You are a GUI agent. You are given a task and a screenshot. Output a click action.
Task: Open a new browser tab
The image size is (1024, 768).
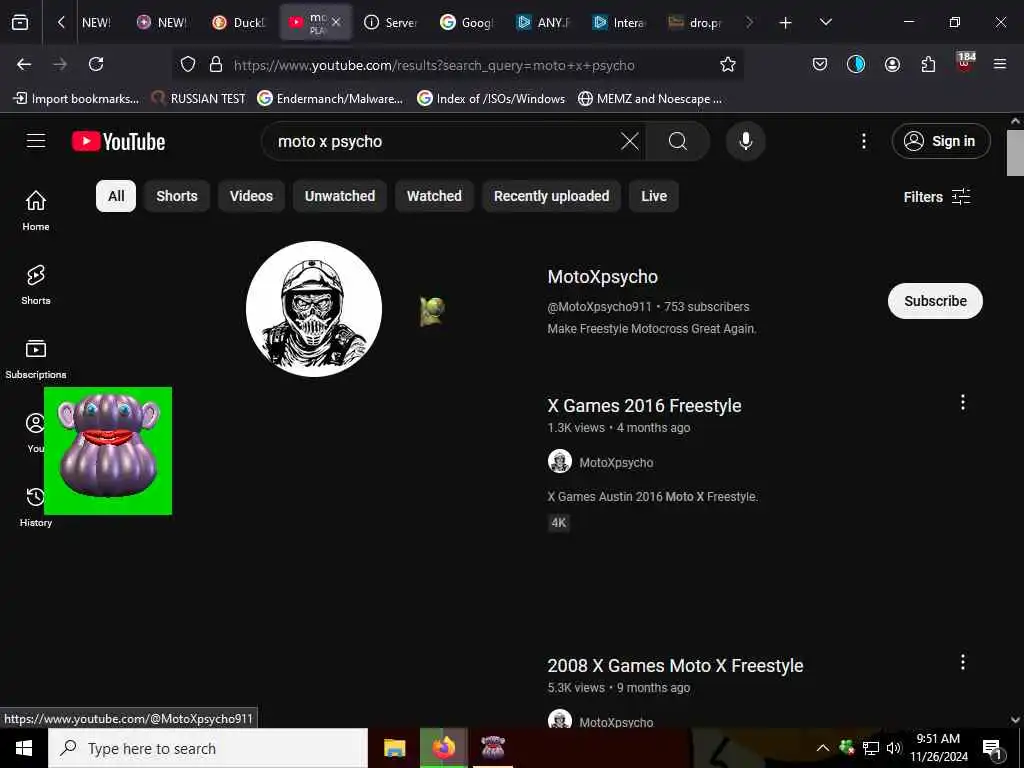pyautogui.click(x=785, y=23)
